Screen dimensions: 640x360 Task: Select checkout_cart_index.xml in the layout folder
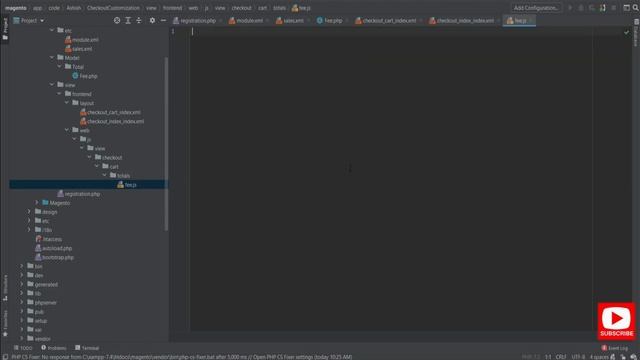tap(110, 112)
